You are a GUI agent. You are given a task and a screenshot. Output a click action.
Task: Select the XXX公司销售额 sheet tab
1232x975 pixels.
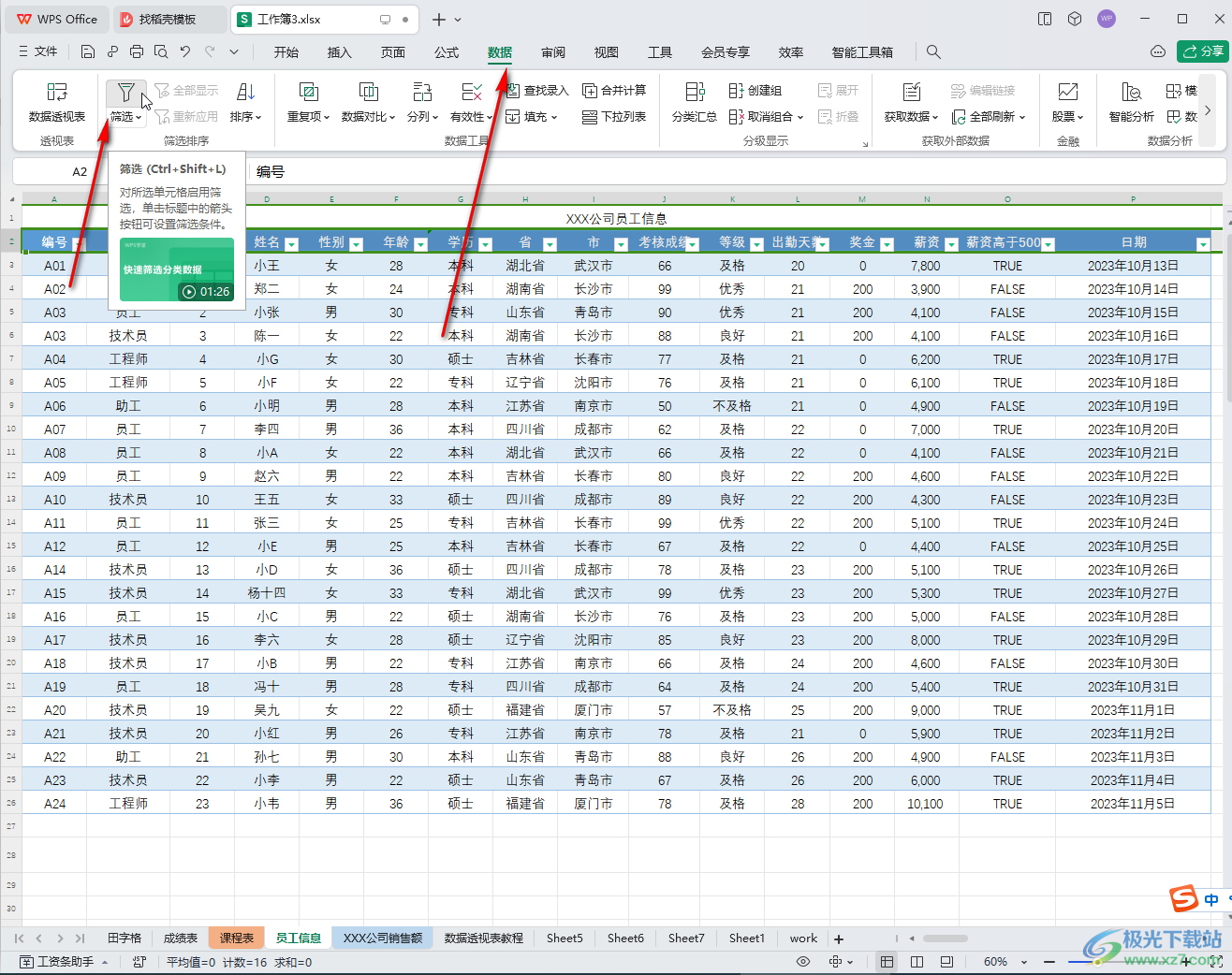tap(383, 938)
